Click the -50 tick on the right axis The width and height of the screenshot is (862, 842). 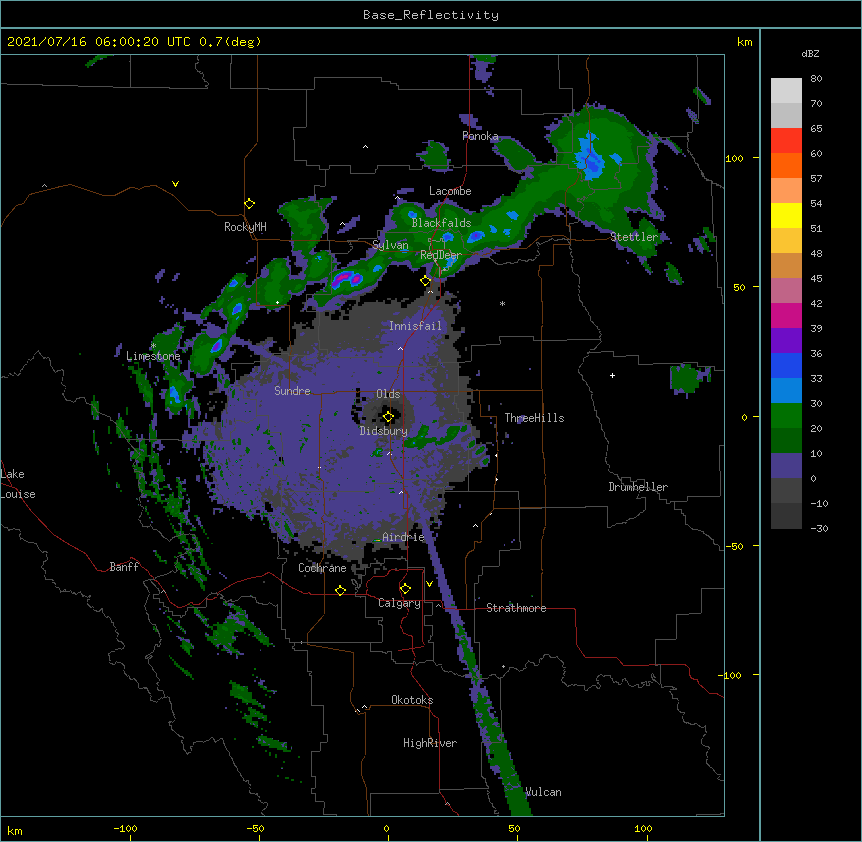tap(734, 546)
